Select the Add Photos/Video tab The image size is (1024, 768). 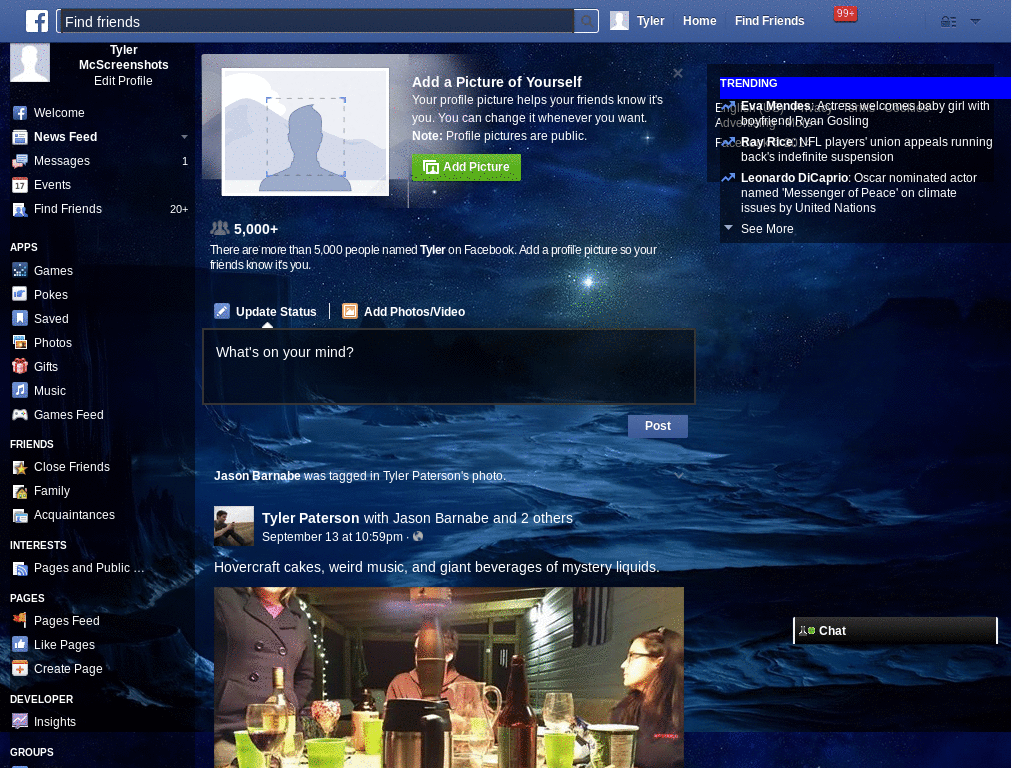[x=404, y=312]
